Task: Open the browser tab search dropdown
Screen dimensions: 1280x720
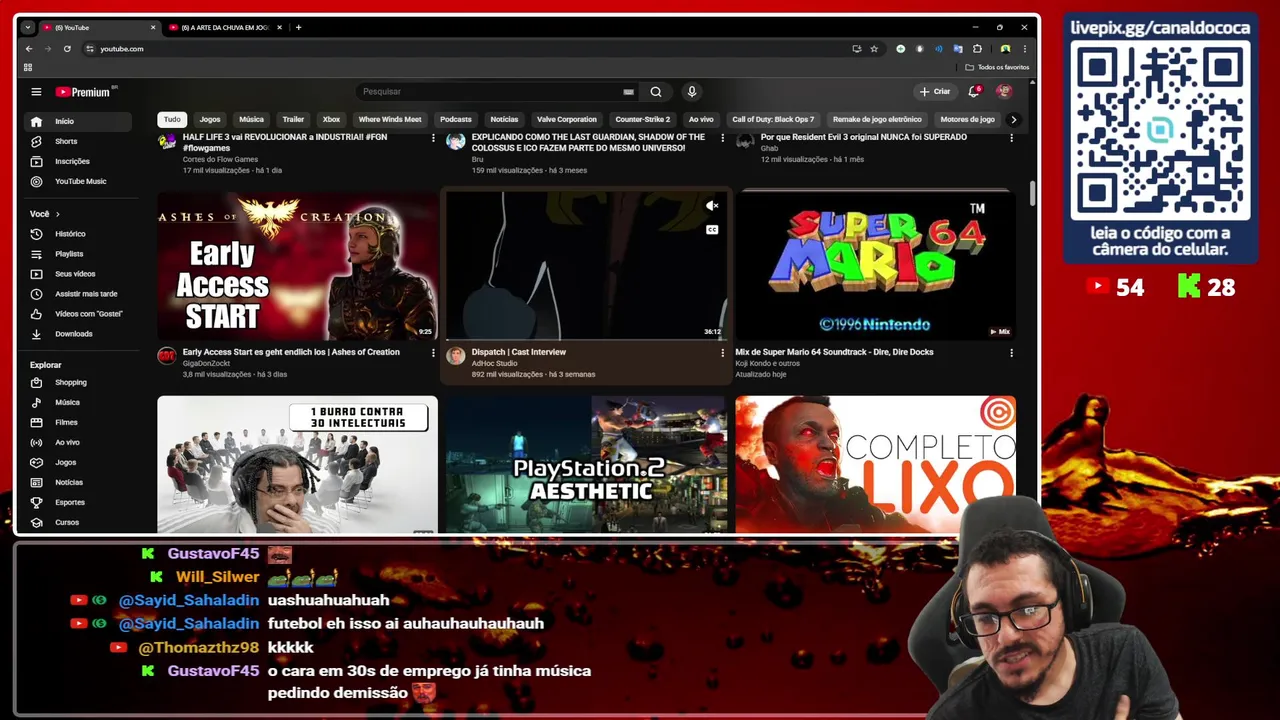Action: [28, 27]
